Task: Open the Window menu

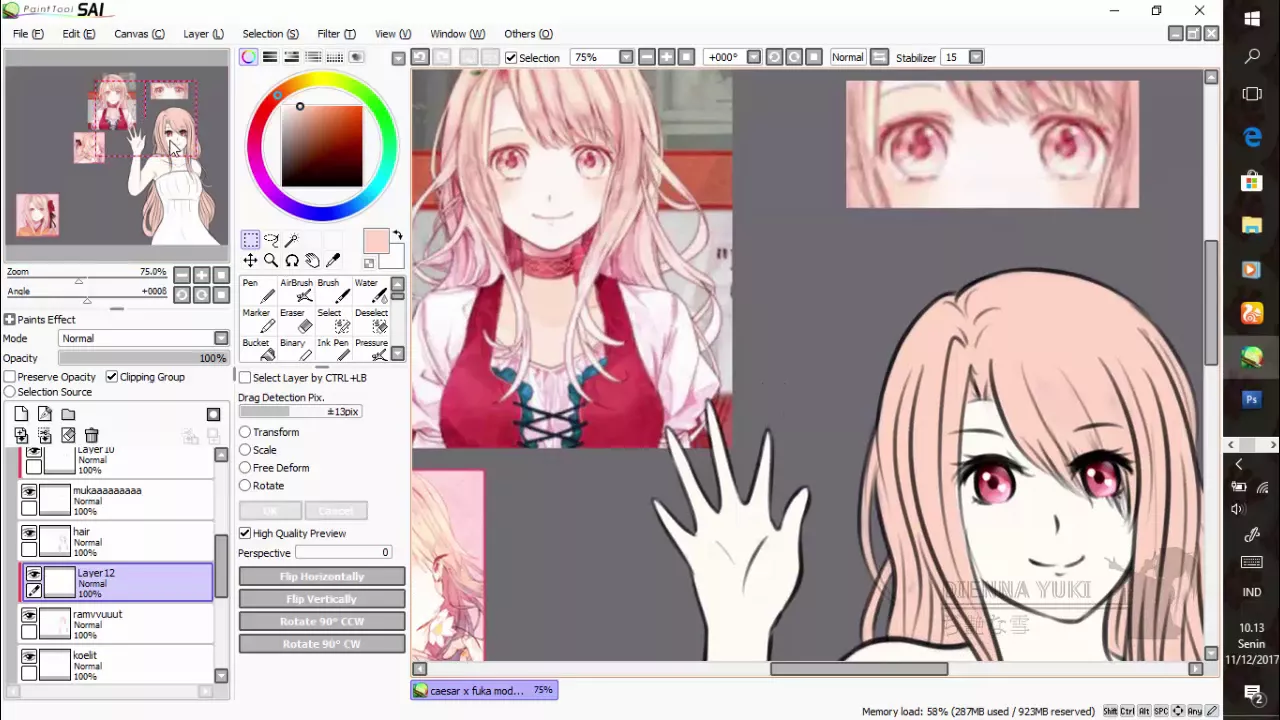Action: 457,34
